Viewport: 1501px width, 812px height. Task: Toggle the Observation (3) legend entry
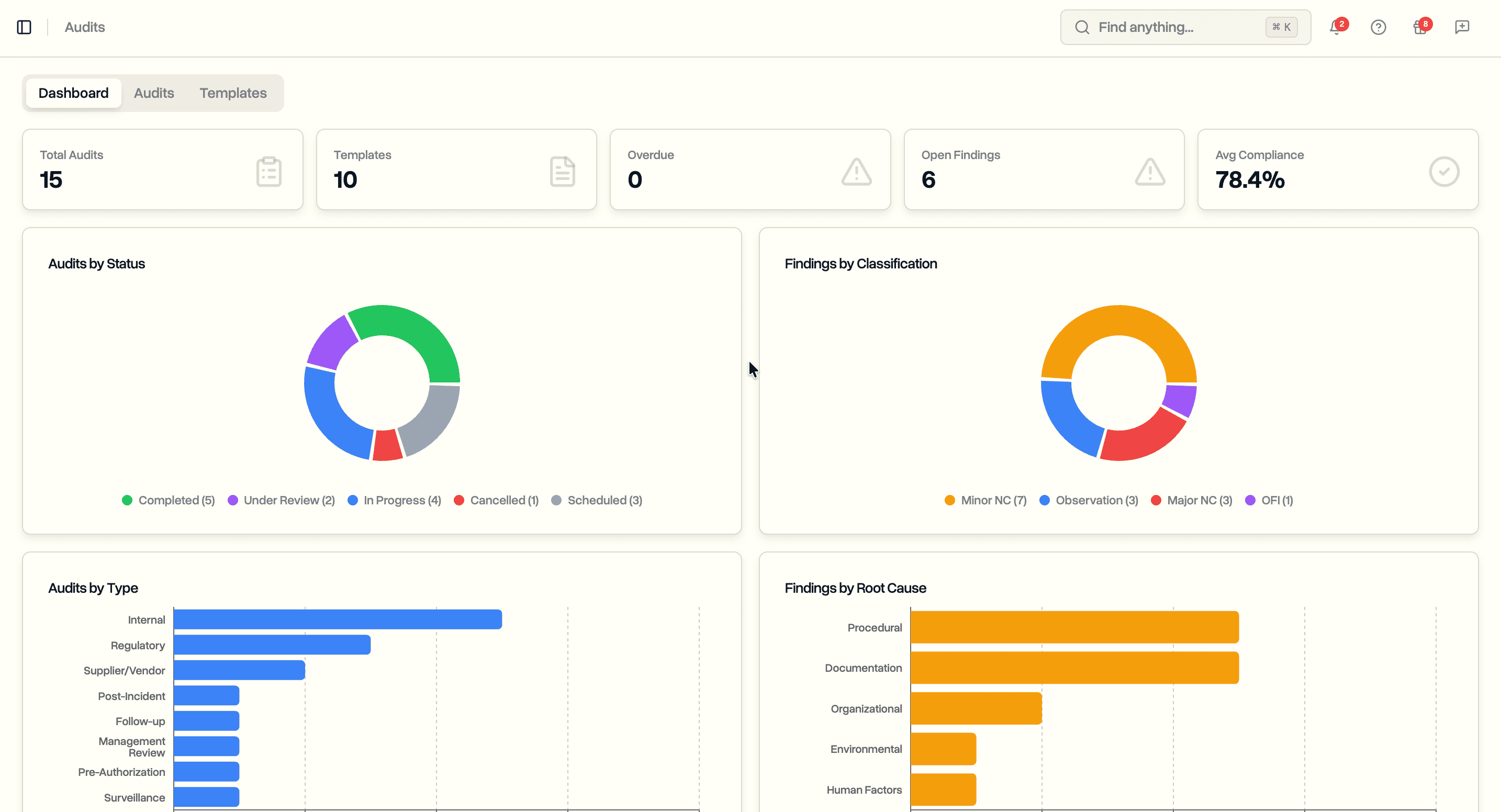pyautogui.click(x=1089, y=500)
